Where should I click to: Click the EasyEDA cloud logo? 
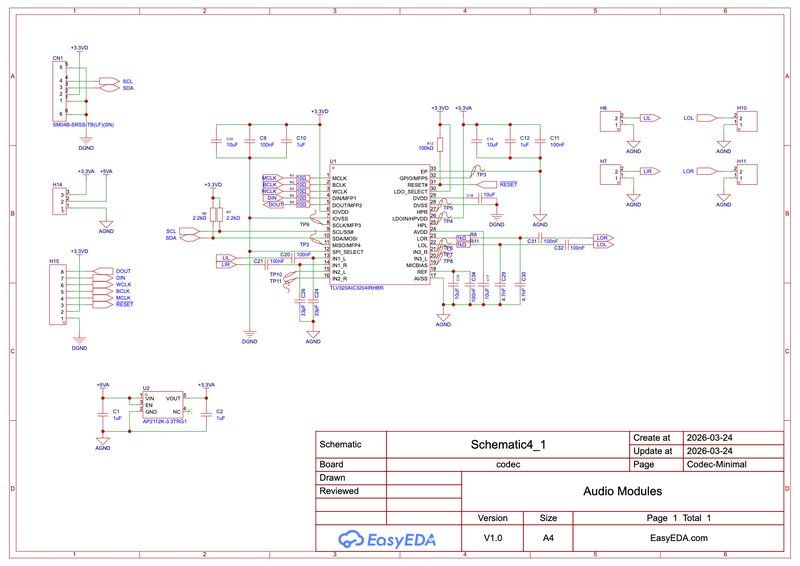387,539
